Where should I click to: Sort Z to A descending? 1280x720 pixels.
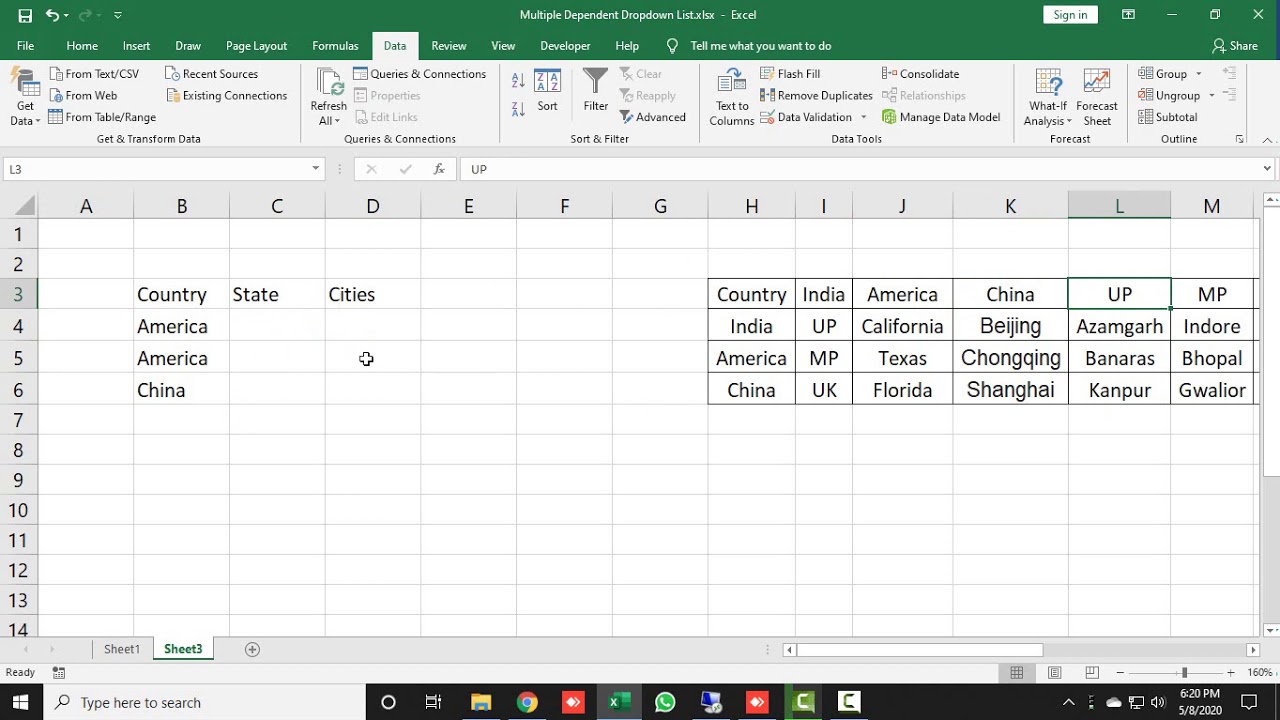pyautogui.click(x=518, y=108)
